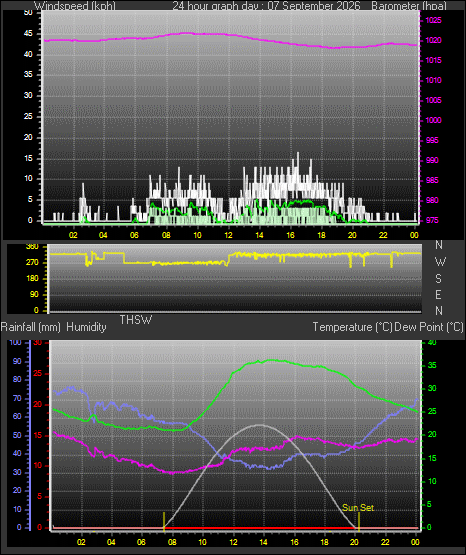Click the 360 degree direction scale value
466x555 pixels.
coord(32,247)
